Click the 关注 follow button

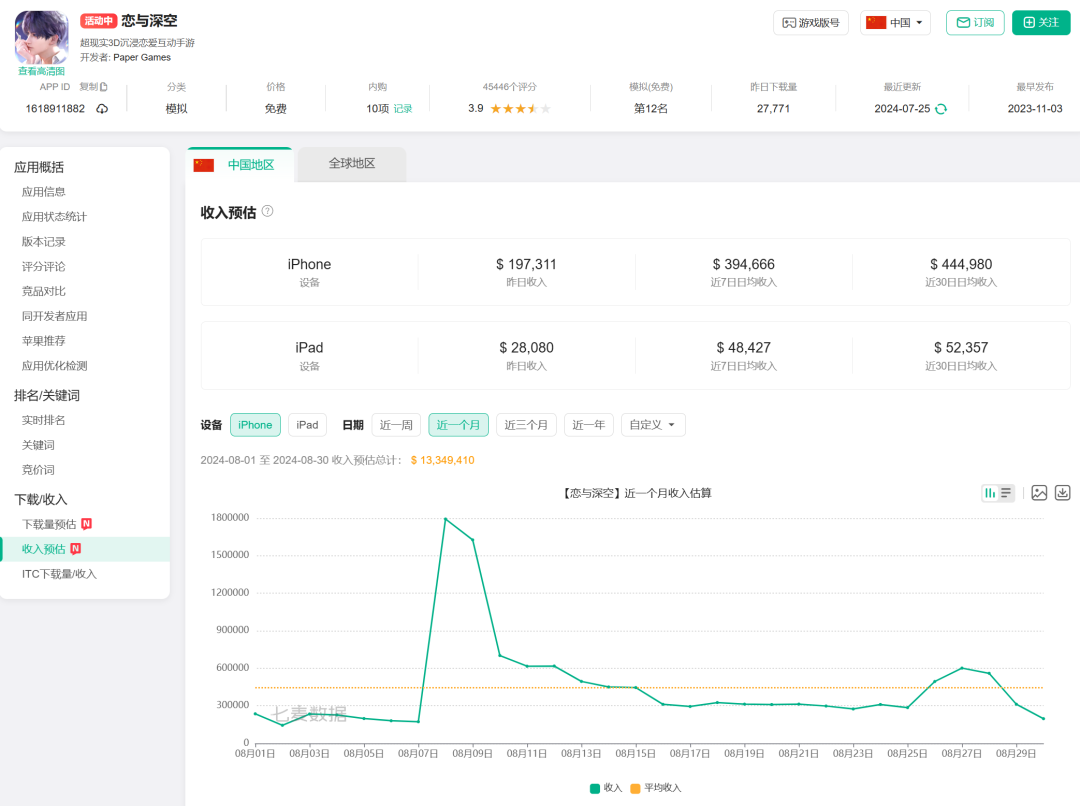[x=1041, y=22]
